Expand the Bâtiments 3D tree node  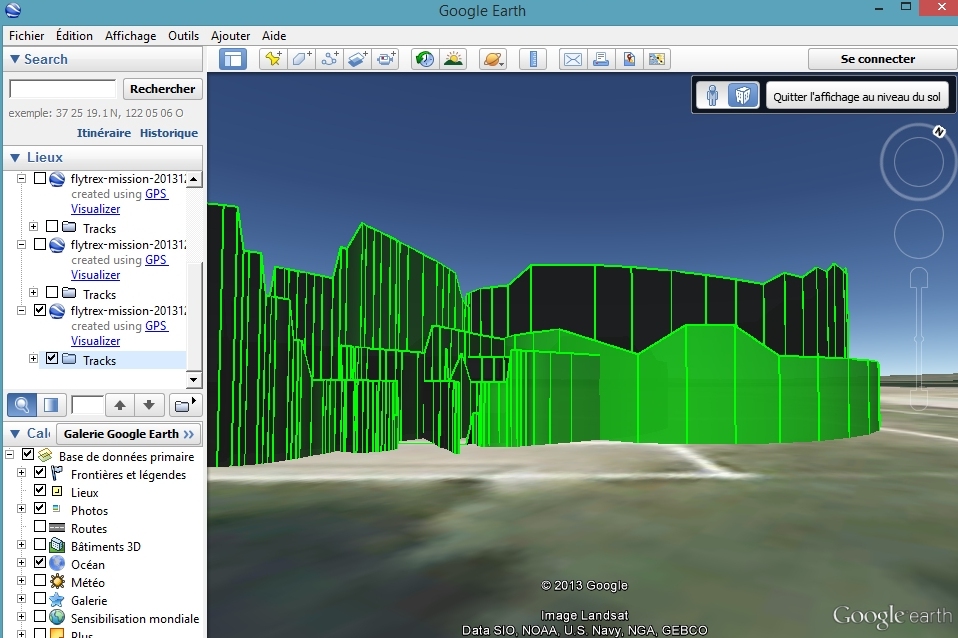pyautogui.click(x=21, y=544)
